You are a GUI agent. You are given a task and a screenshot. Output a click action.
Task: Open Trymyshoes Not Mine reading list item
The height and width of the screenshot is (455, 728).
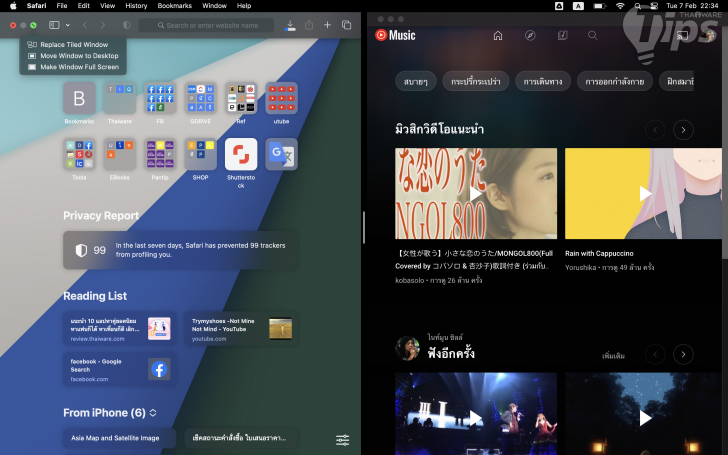(241, 329)
